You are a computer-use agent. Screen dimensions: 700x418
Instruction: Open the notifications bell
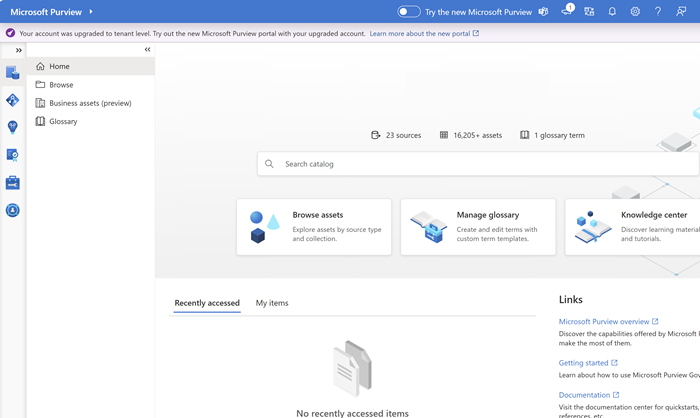click(x=612, y=12)
